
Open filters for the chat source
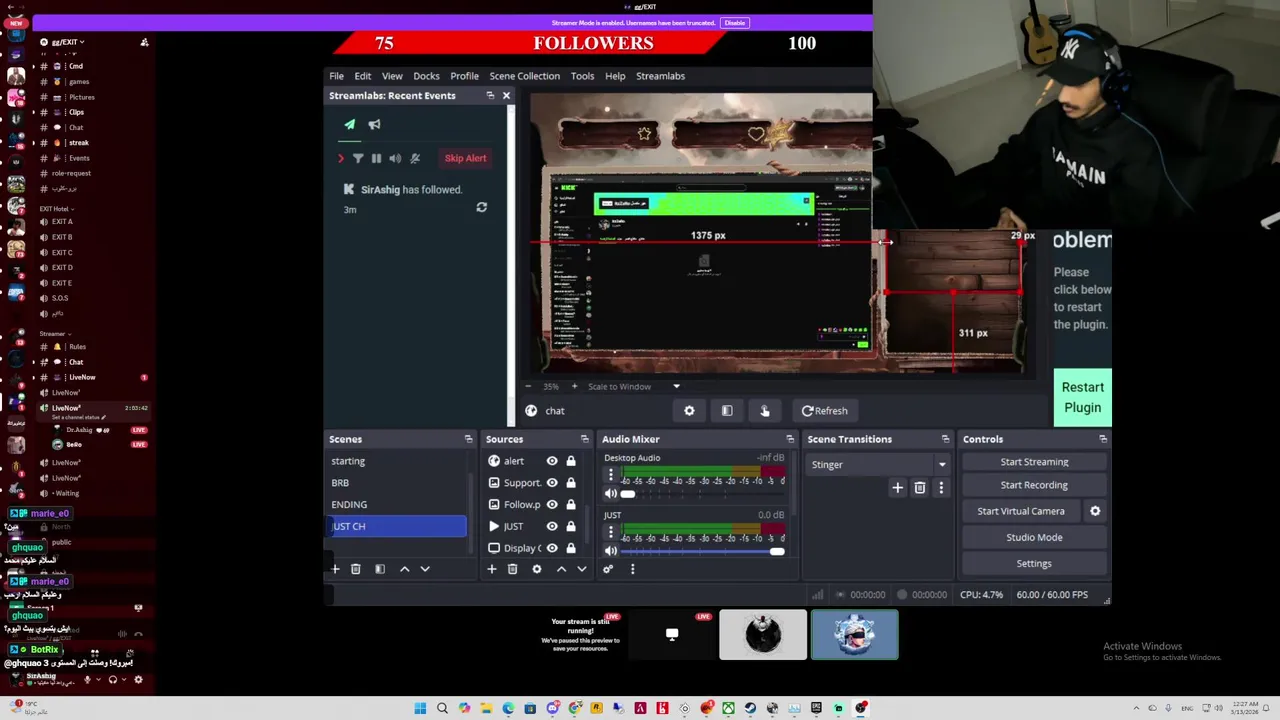point(727,411)
